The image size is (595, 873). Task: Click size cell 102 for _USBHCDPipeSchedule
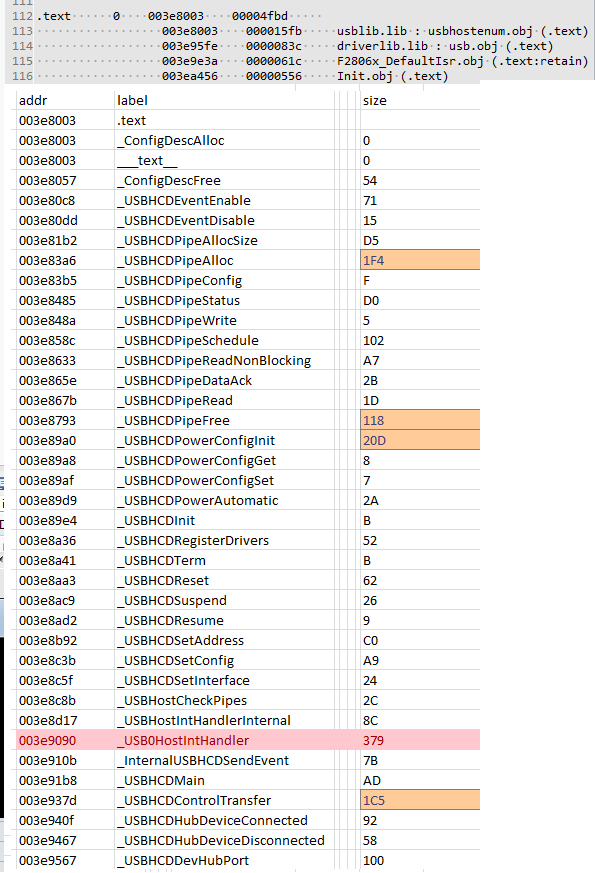click(x=420, y=340)
